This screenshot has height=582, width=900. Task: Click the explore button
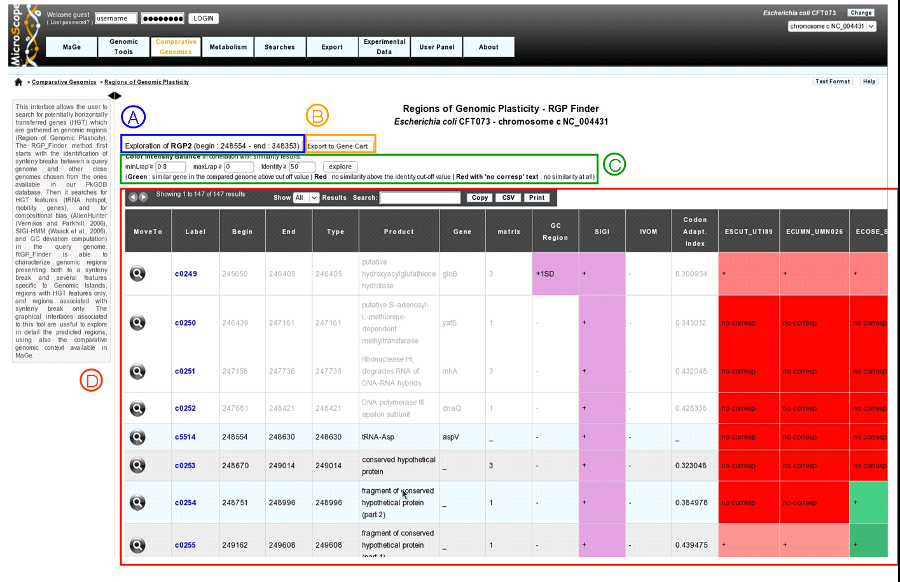340,166
